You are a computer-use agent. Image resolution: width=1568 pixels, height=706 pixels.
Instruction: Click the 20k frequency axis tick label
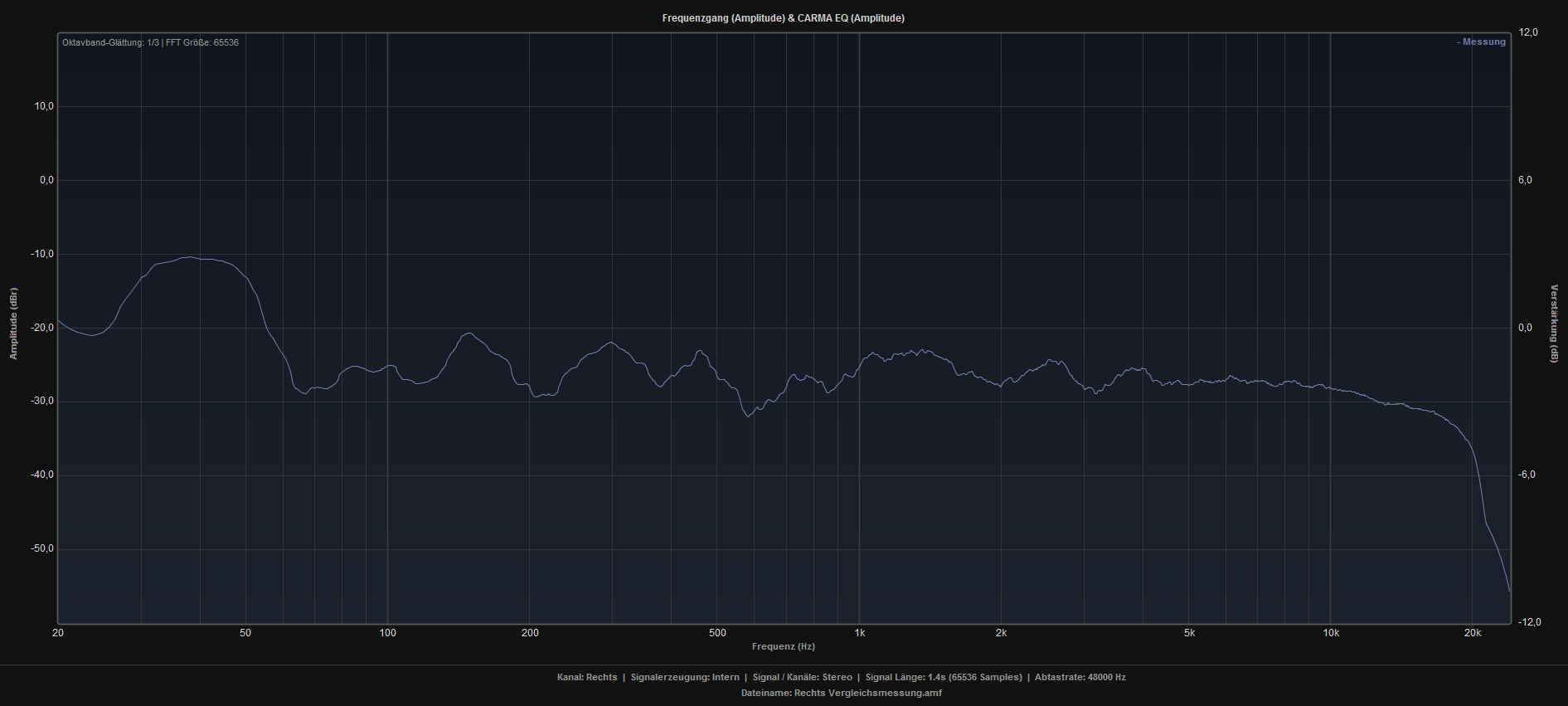tap(1473, 633)
